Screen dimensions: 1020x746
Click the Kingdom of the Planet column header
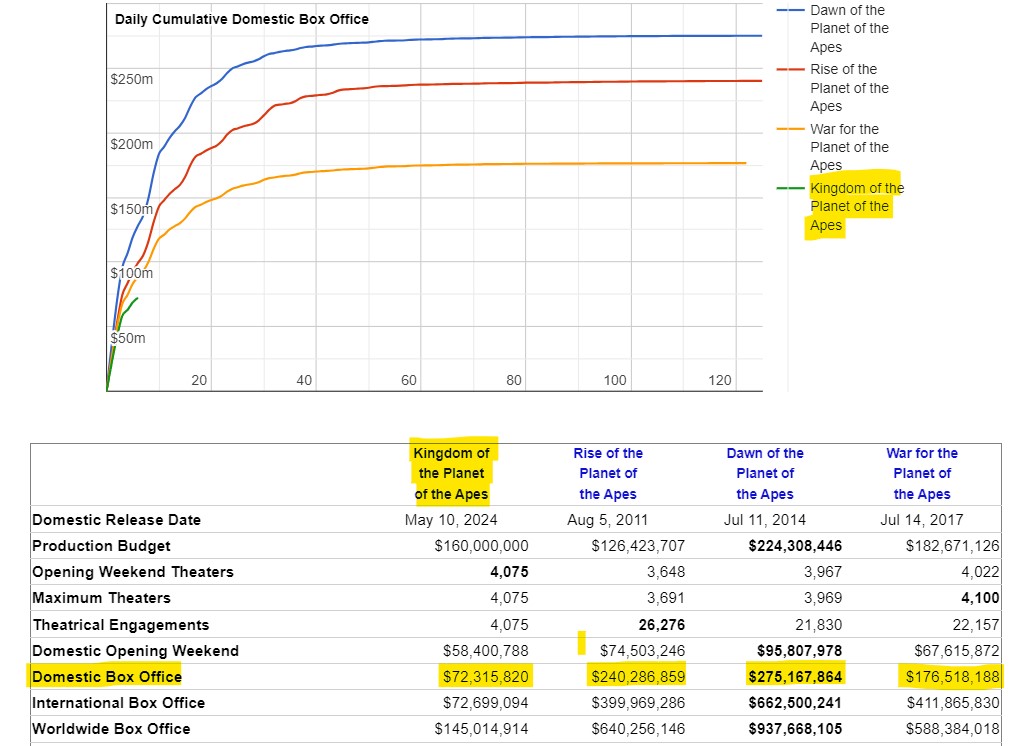452,474
